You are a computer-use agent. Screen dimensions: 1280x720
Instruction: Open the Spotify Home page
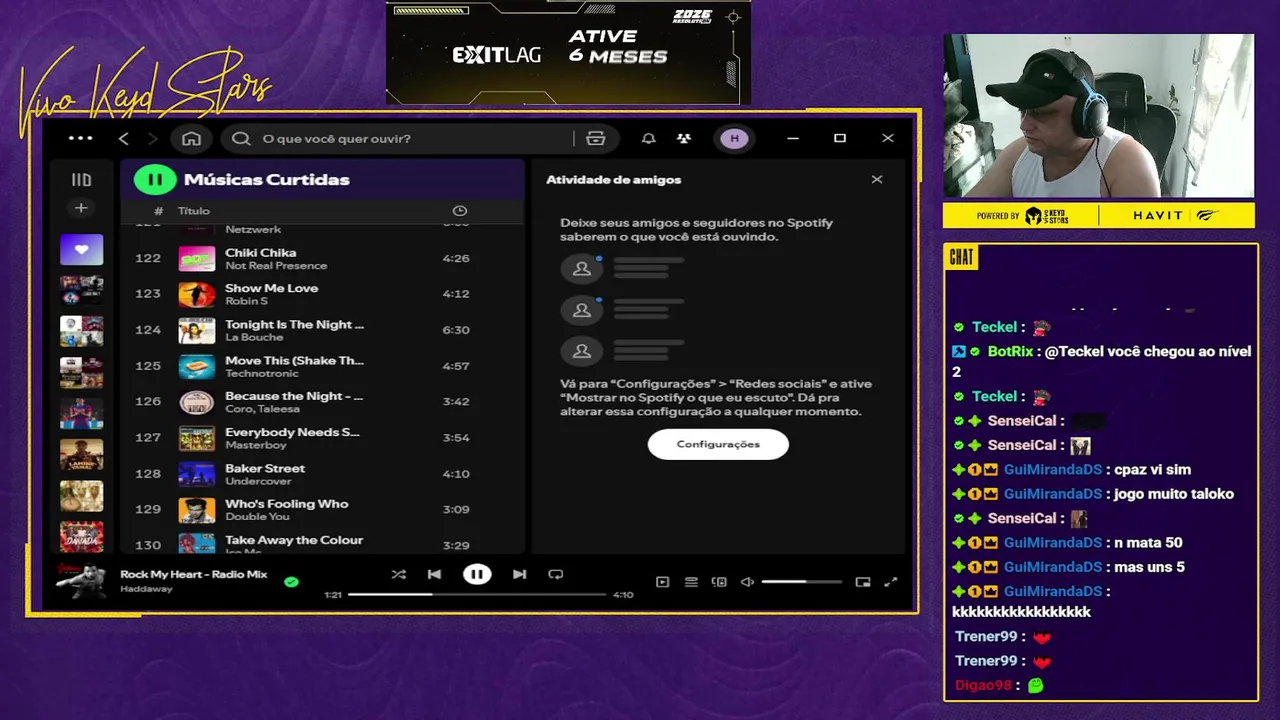pyautogui.click(x=191, y=138)
